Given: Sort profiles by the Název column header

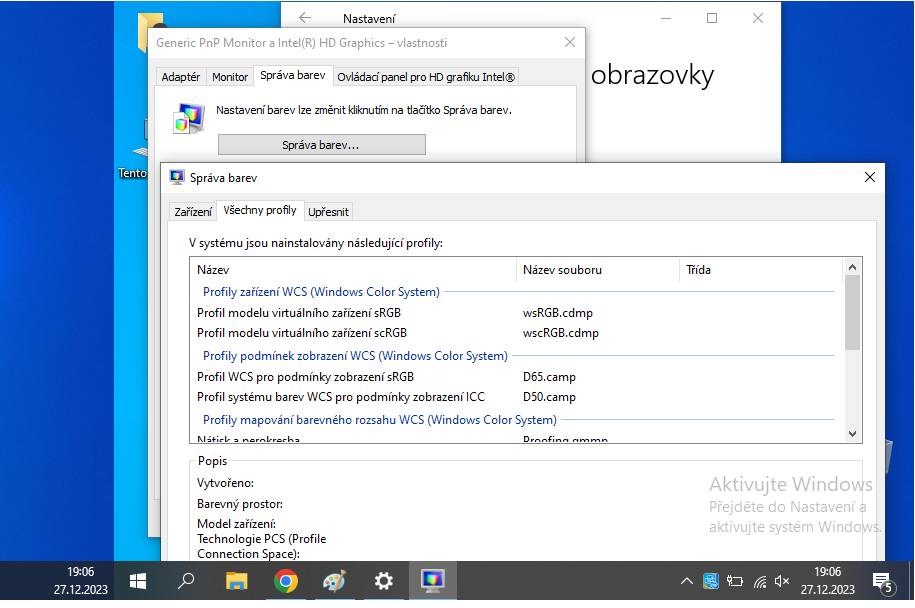Looking at the screenshot, I should (354, 270).
